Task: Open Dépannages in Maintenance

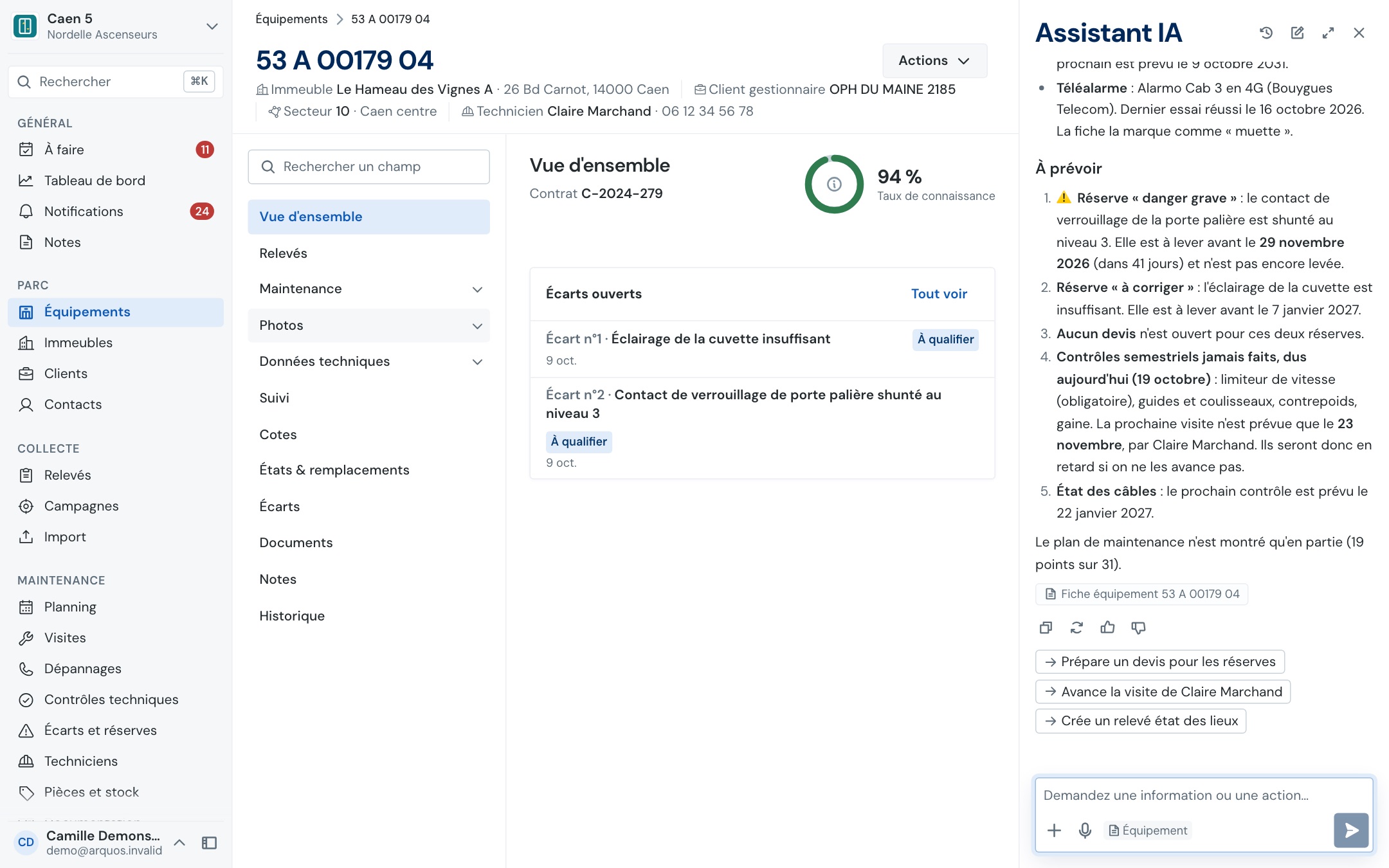Action: click(116, 669)
